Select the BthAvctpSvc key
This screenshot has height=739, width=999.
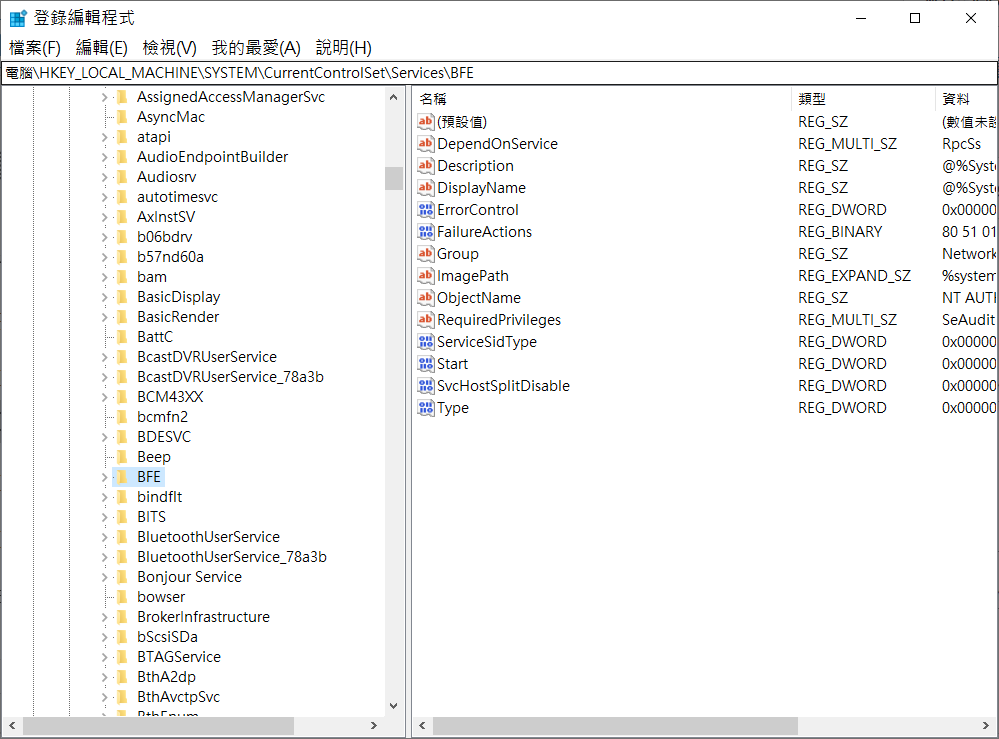(178, 697)
